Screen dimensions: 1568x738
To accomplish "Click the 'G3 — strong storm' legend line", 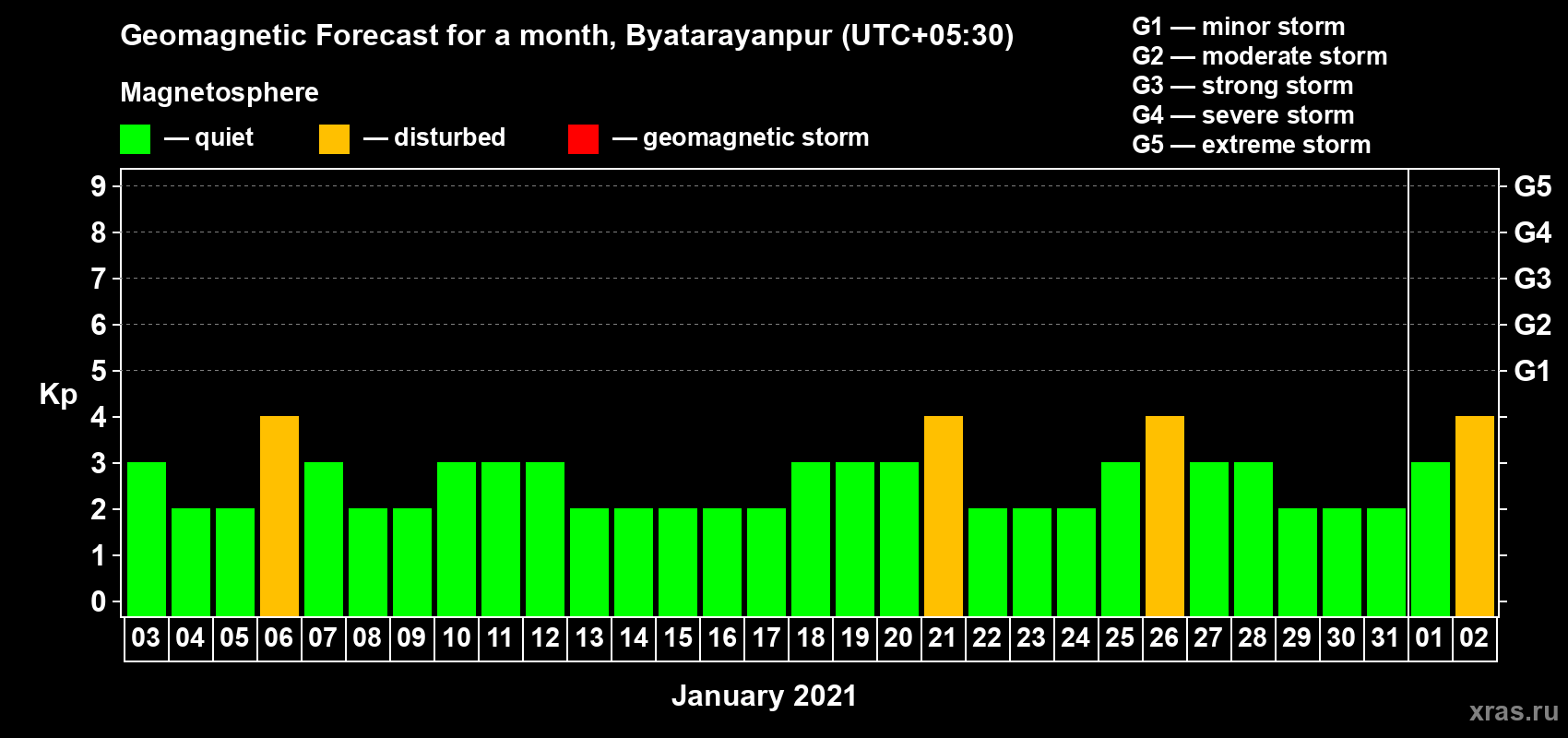I will tap(1243, 86).
